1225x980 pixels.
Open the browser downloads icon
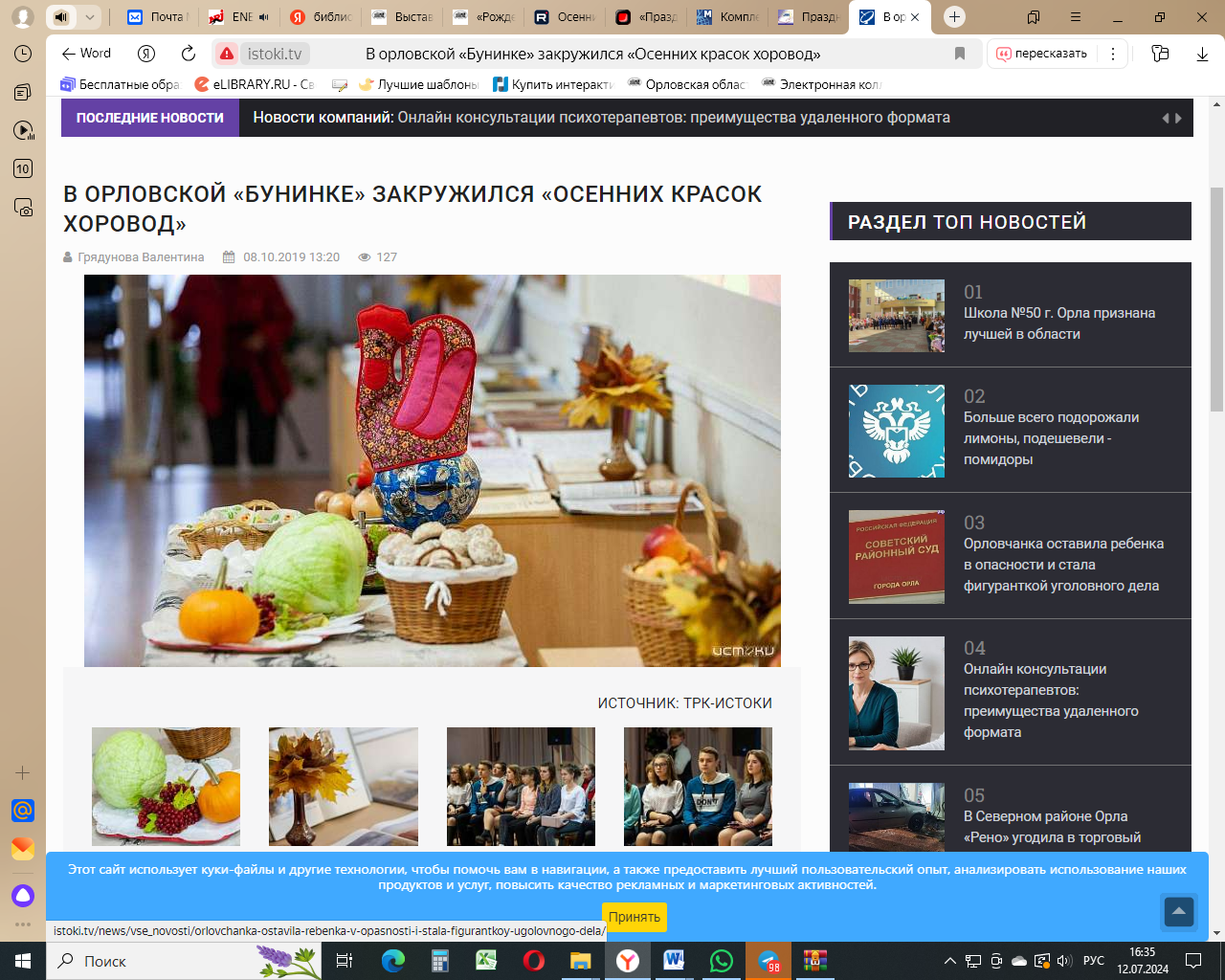click(x=1202, y=54)
